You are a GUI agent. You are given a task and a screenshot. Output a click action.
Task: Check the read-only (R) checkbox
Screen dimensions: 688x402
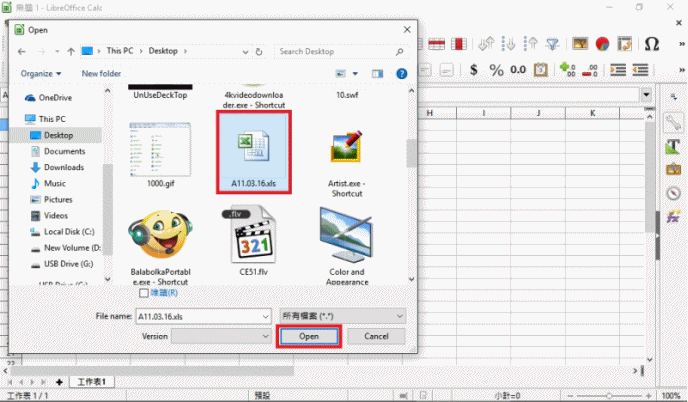tap(143, 293)
